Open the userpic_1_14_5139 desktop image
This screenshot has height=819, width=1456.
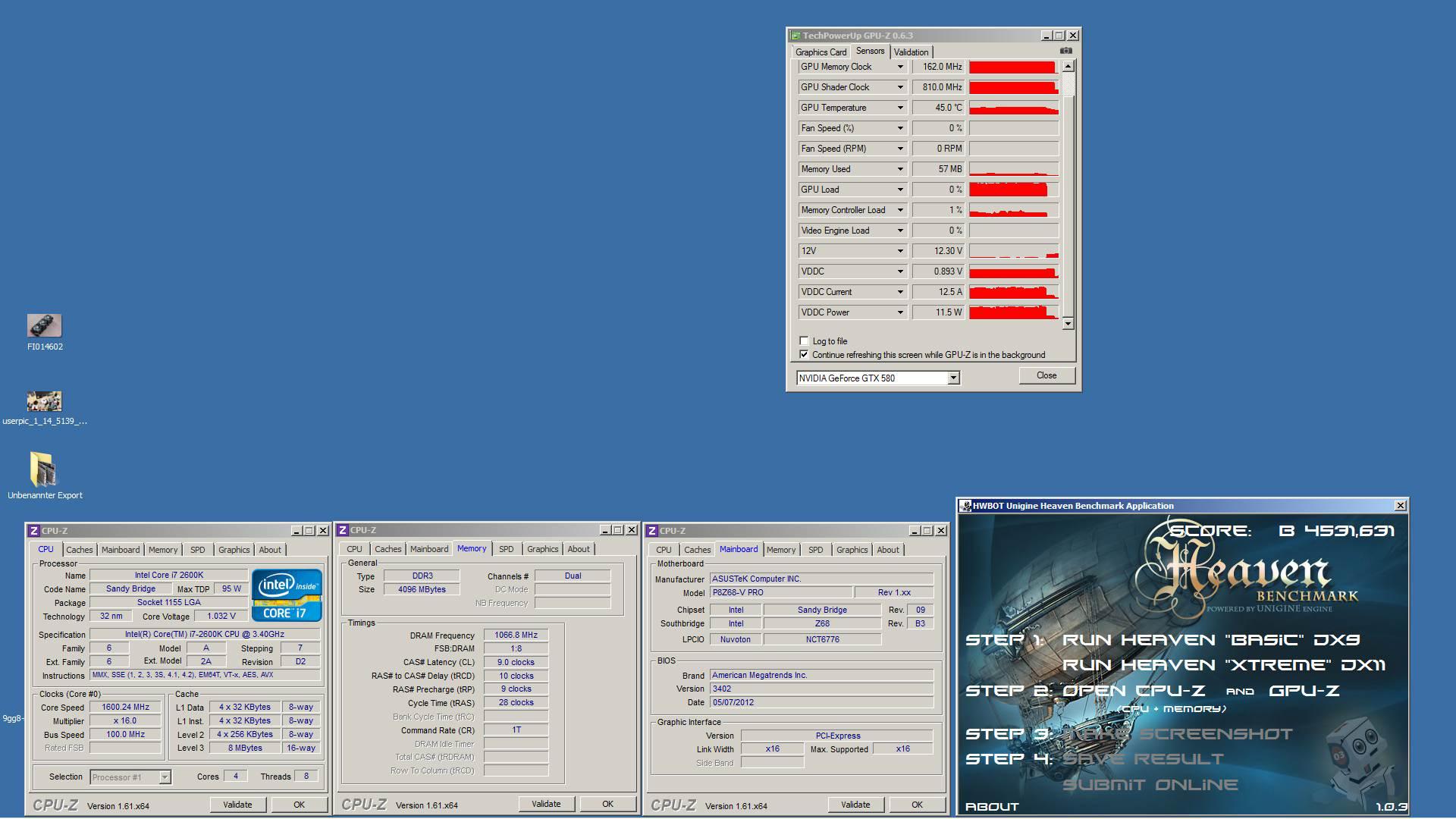pos(45,407)
